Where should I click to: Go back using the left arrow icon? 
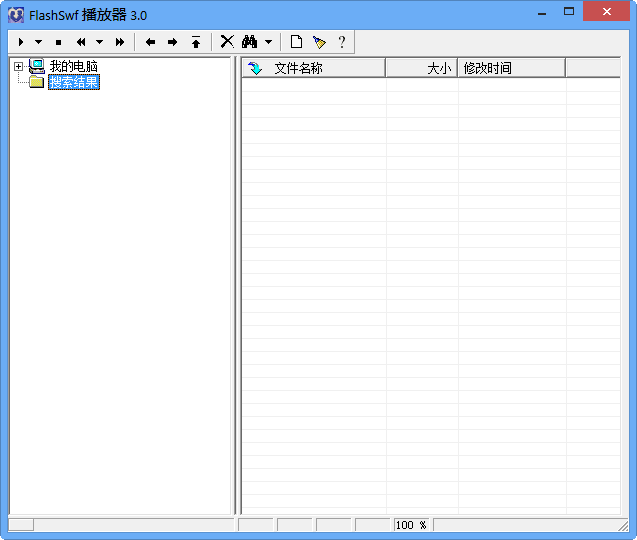click(x=150, y=42)
